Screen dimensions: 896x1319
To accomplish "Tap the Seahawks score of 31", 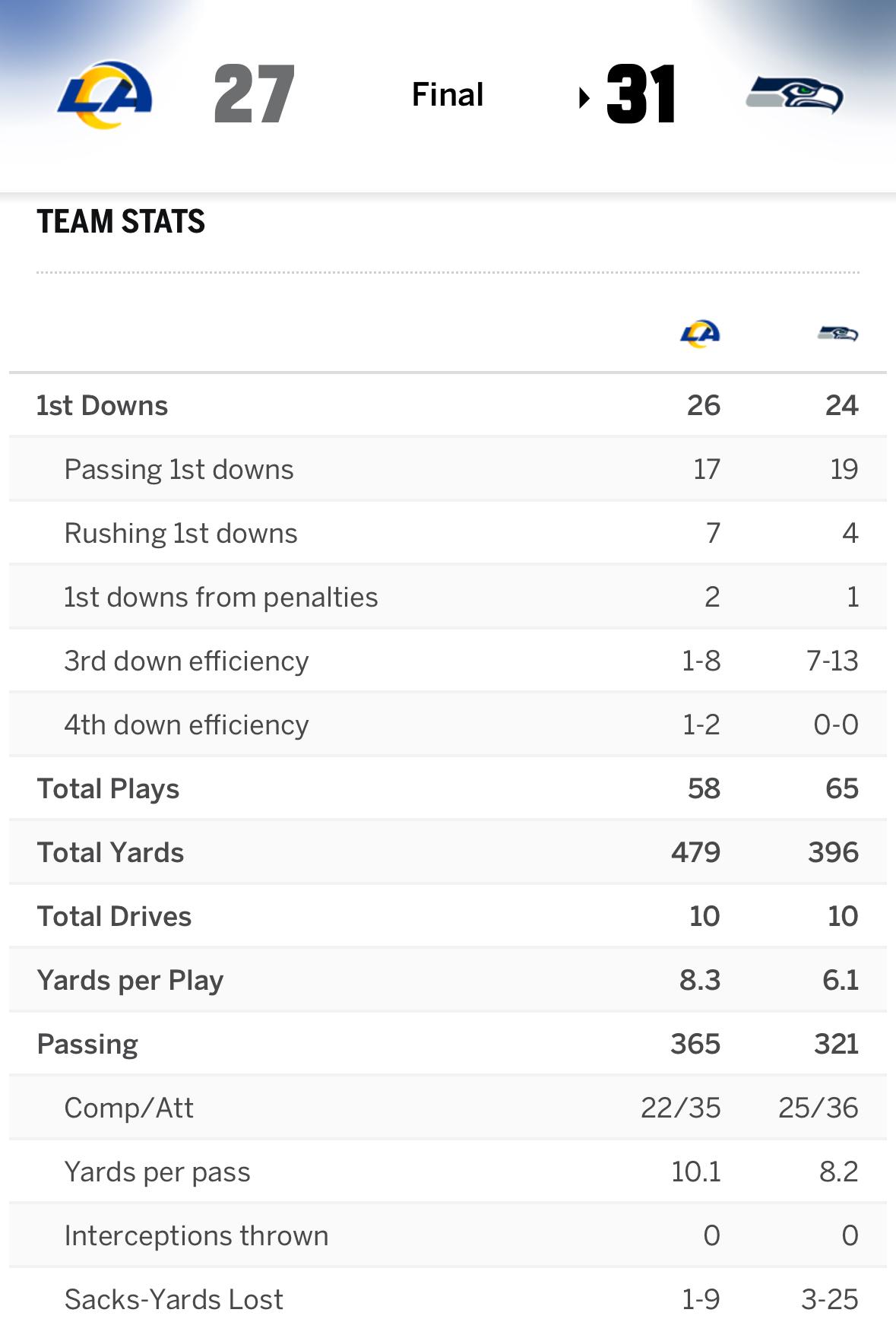I will [641, 95].
